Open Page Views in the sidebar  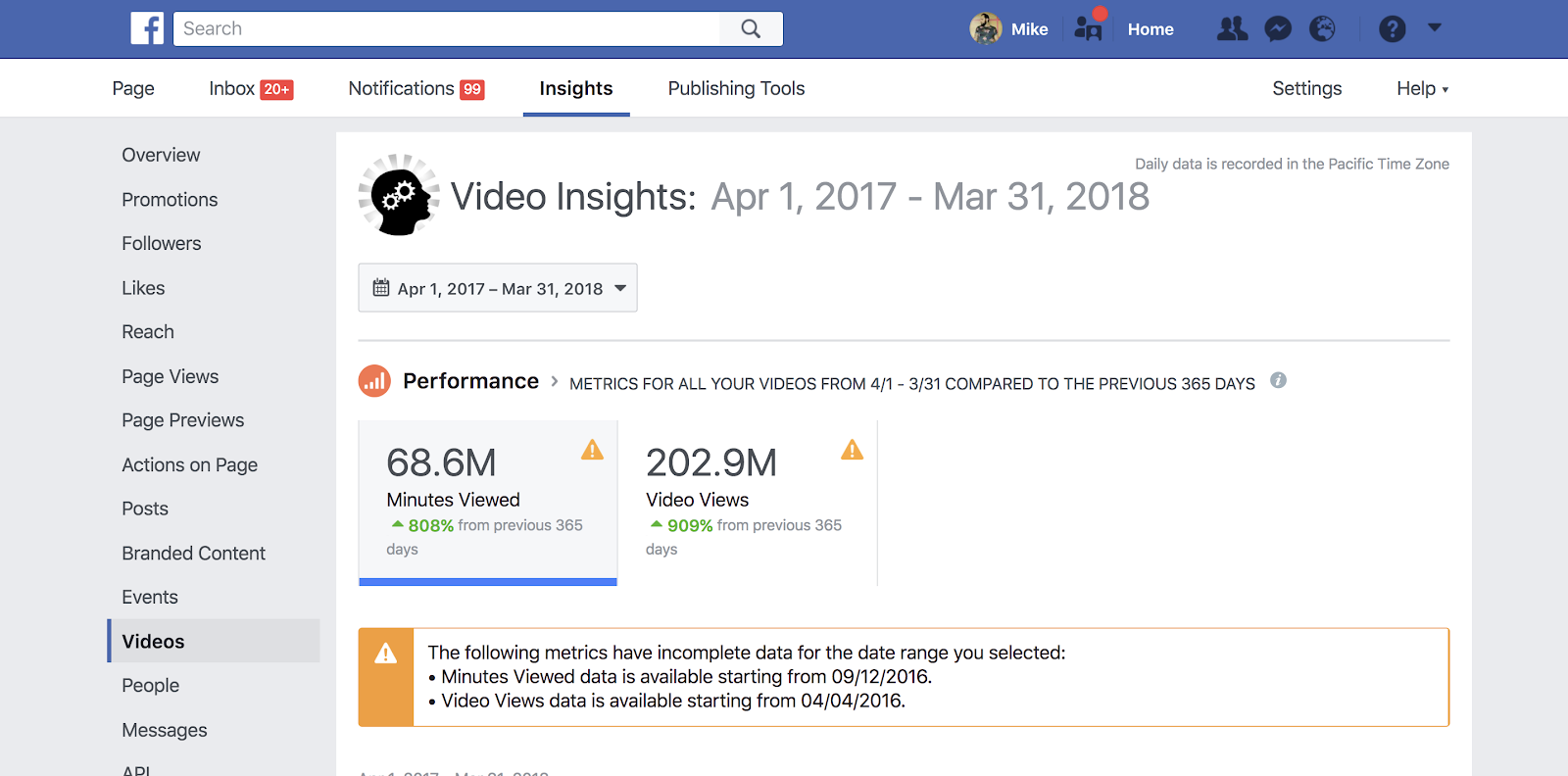tap(171, 376)
